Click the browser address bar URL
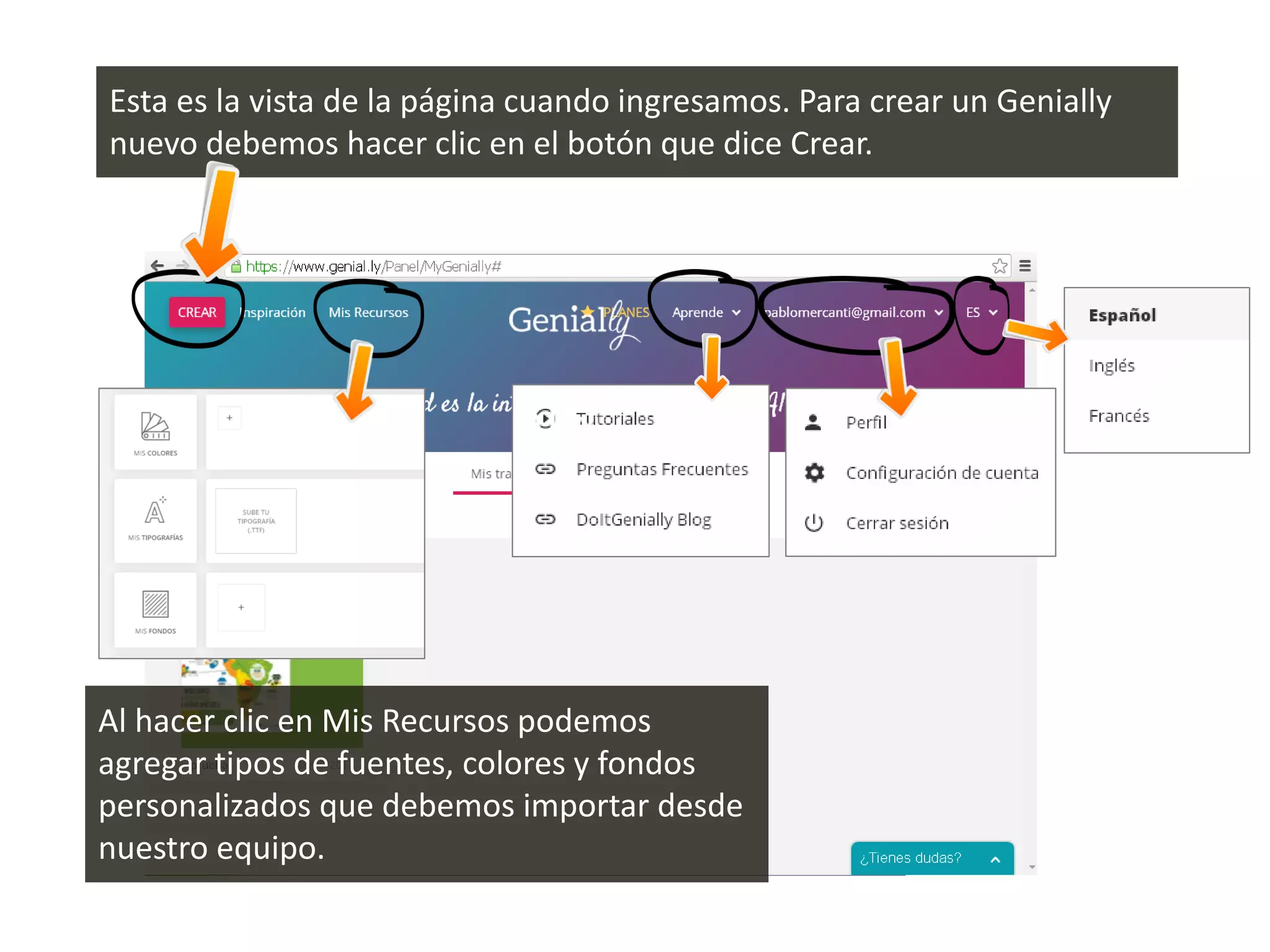This screenshot has height=952, width=1270. pos(373,267)
